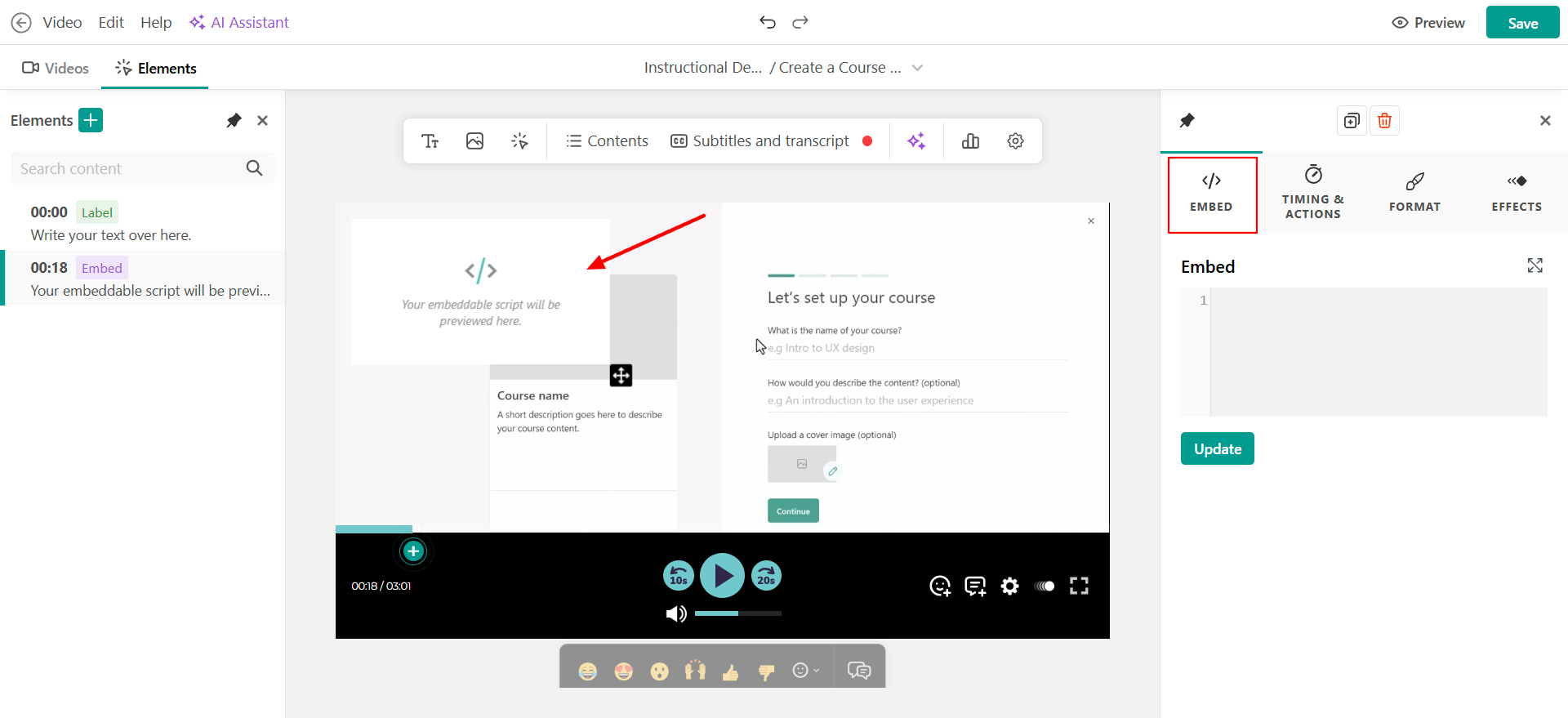Click the search magnifier icon
1568x718 pixels.
[254, 168]
